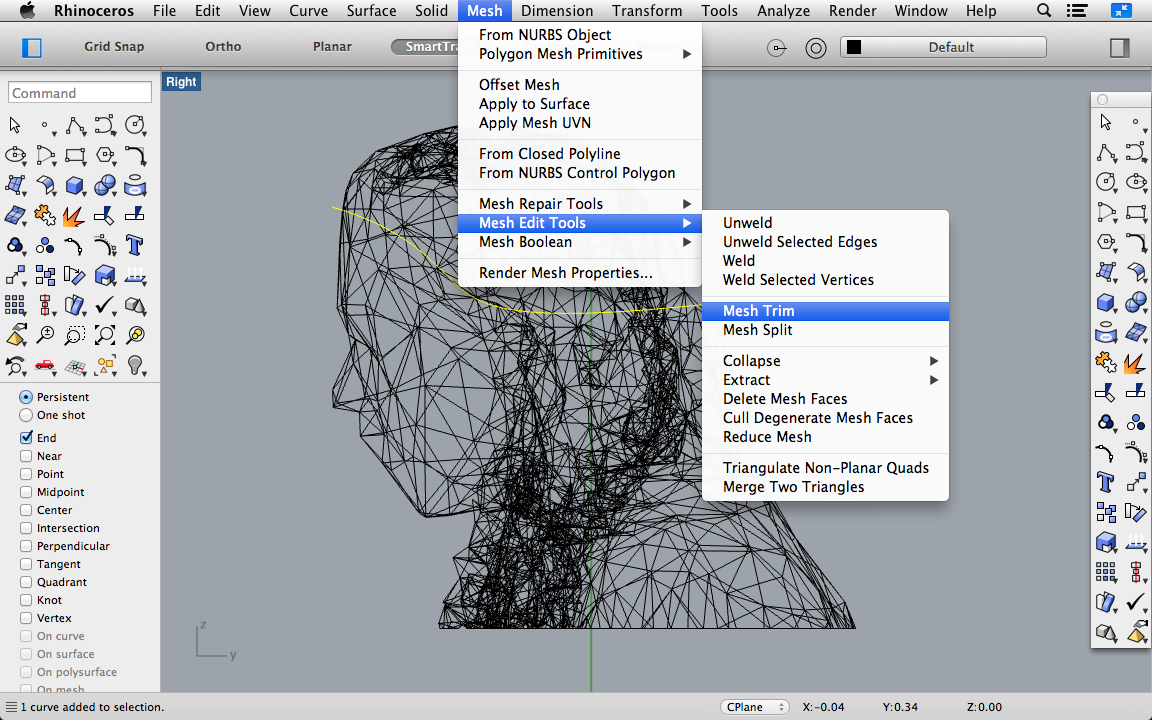1152x720 pixels.
Task: Enable the Near object snap
Action: (x=26, y=456)
